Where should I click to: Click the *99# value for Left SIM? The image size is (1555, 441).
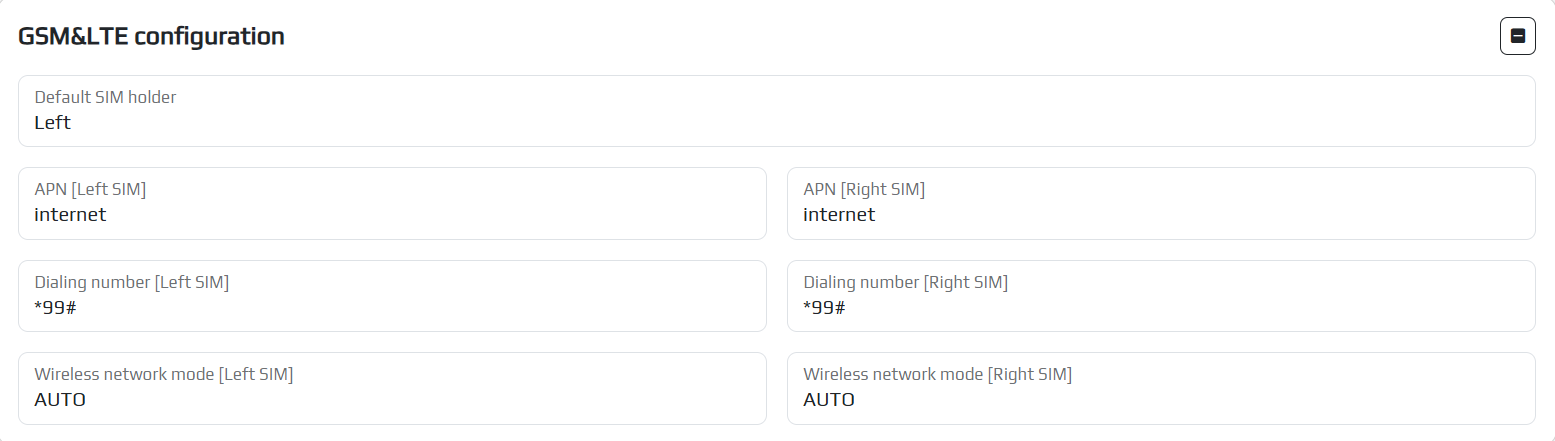[55, 308]
